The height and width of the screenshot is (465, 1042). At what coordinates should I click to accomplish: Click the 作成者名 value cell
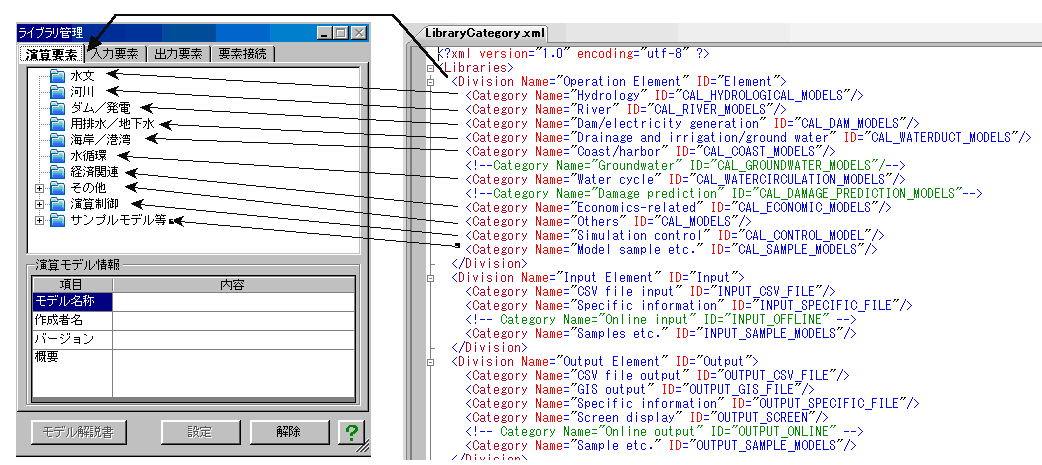click(x=232, y=320)
